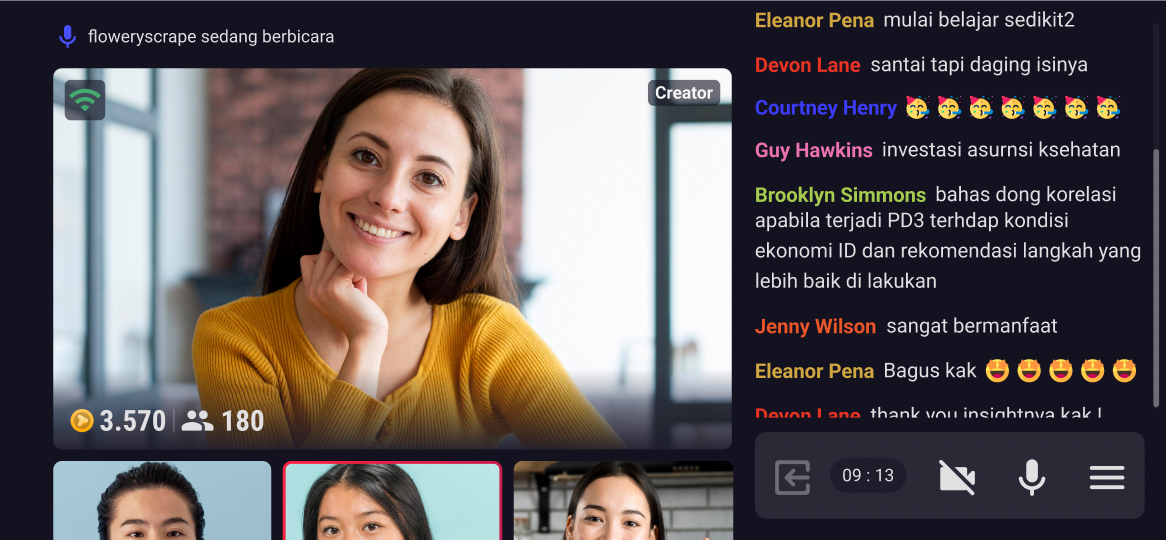Click the 3.570 coin count

pyautogui.click(x=132, y=422)
